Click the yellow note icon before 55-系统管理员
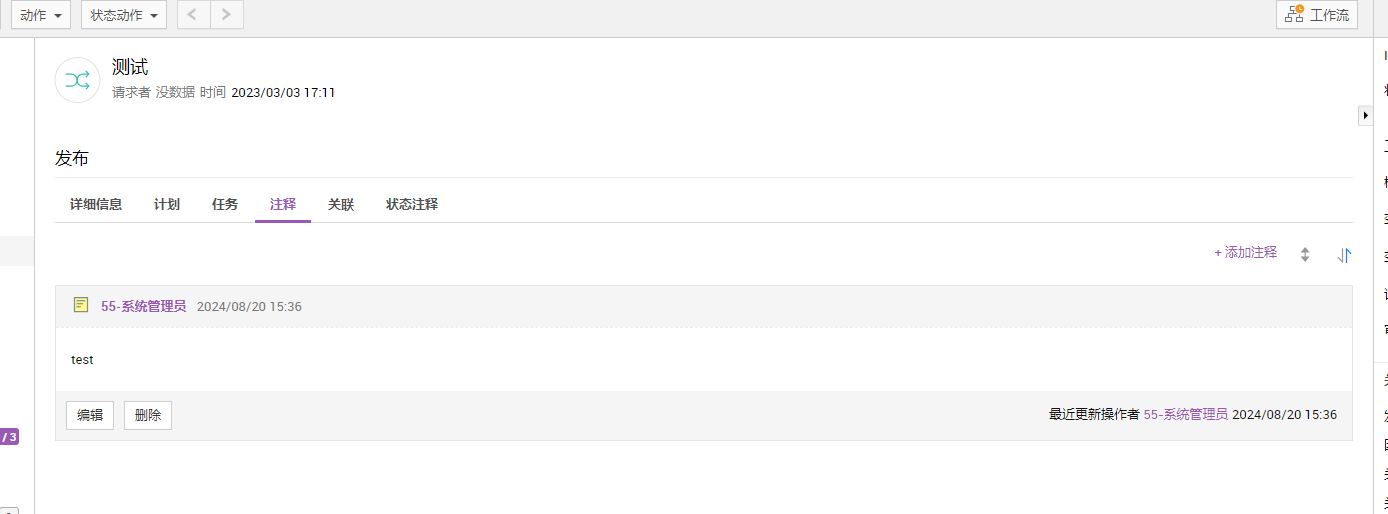The height and width of the screenshot is (514, 1388). tap(81, 305)
